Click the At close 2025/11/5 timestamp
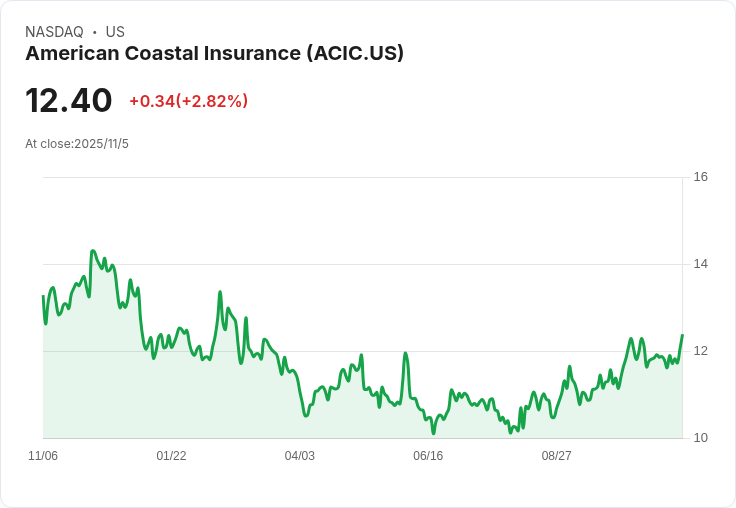 click(x=77, y=144)
